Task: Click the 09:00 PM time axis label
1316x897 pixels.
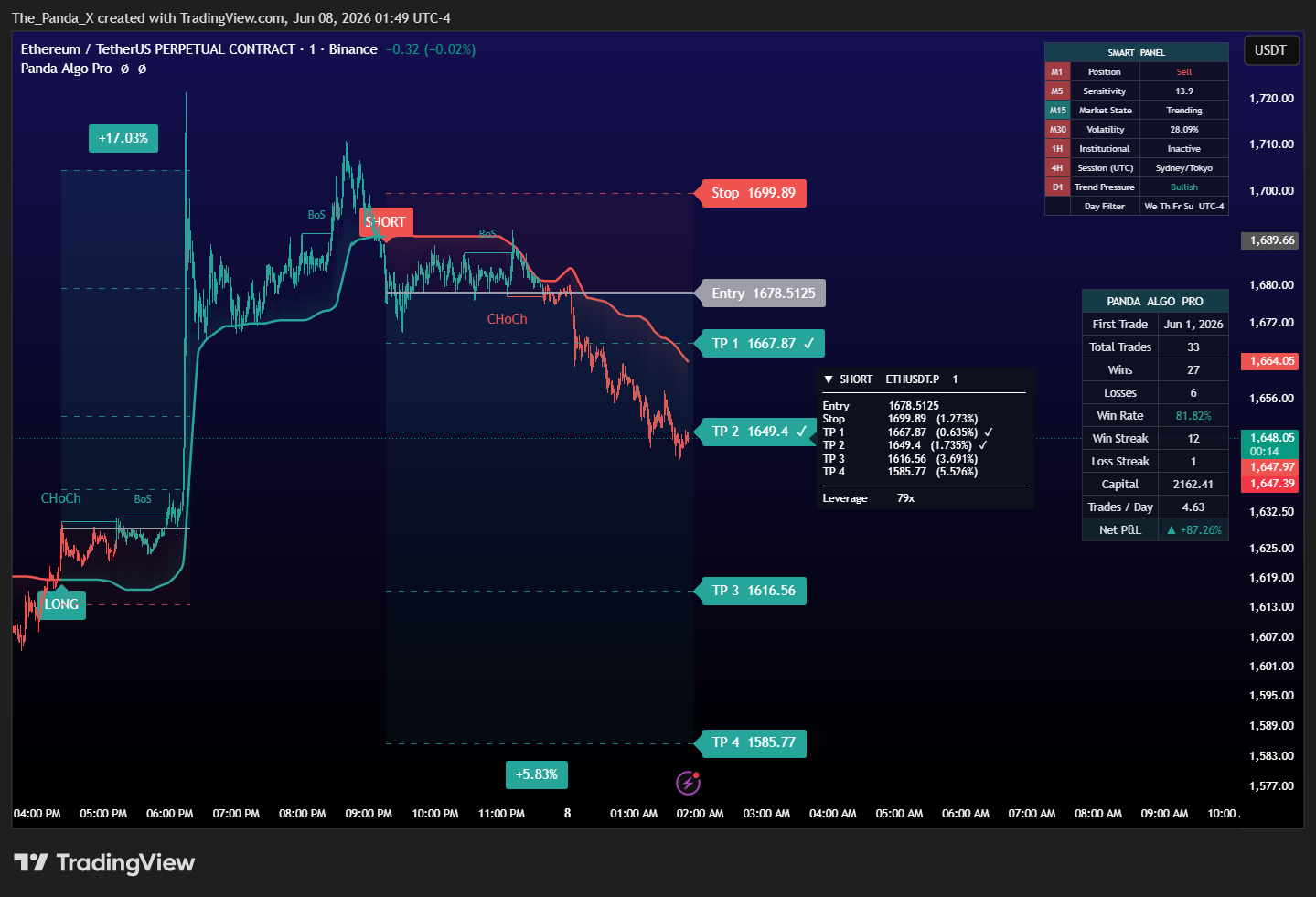Action: (x=369, y=814)
